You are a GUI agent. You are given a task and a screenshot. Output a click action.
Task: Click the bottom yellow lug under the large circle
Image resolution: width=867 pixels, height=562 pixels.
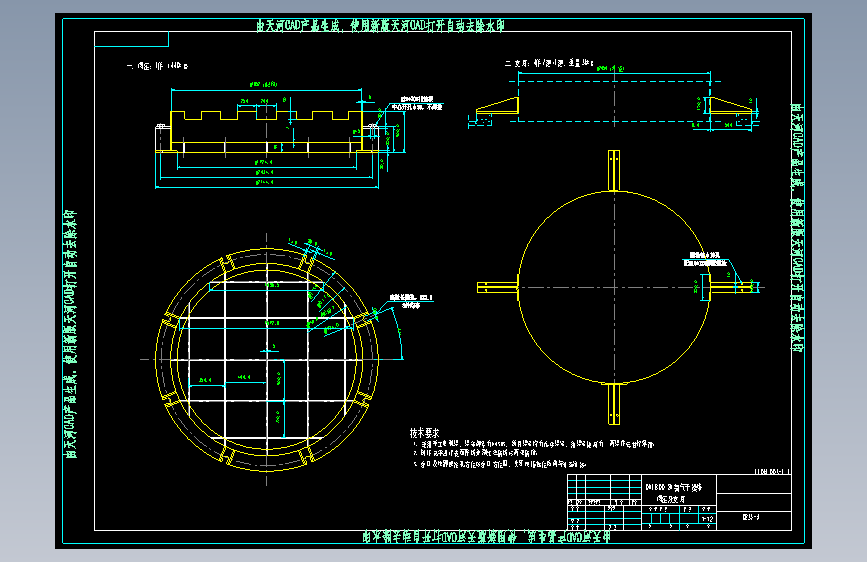click(614, 404)
